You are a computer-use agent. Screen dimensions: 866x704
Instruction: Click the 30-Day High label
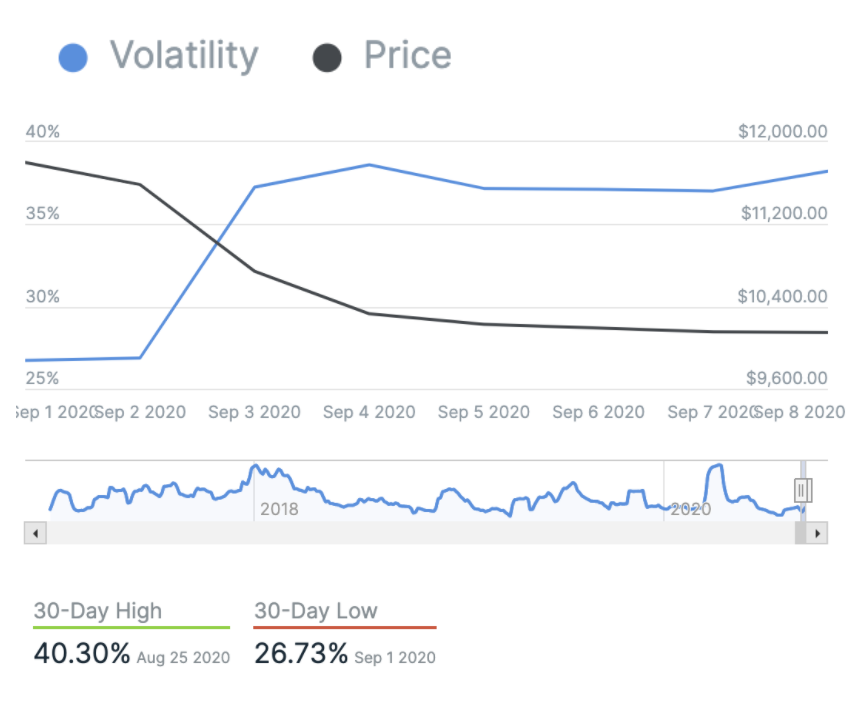pos(97,611)
